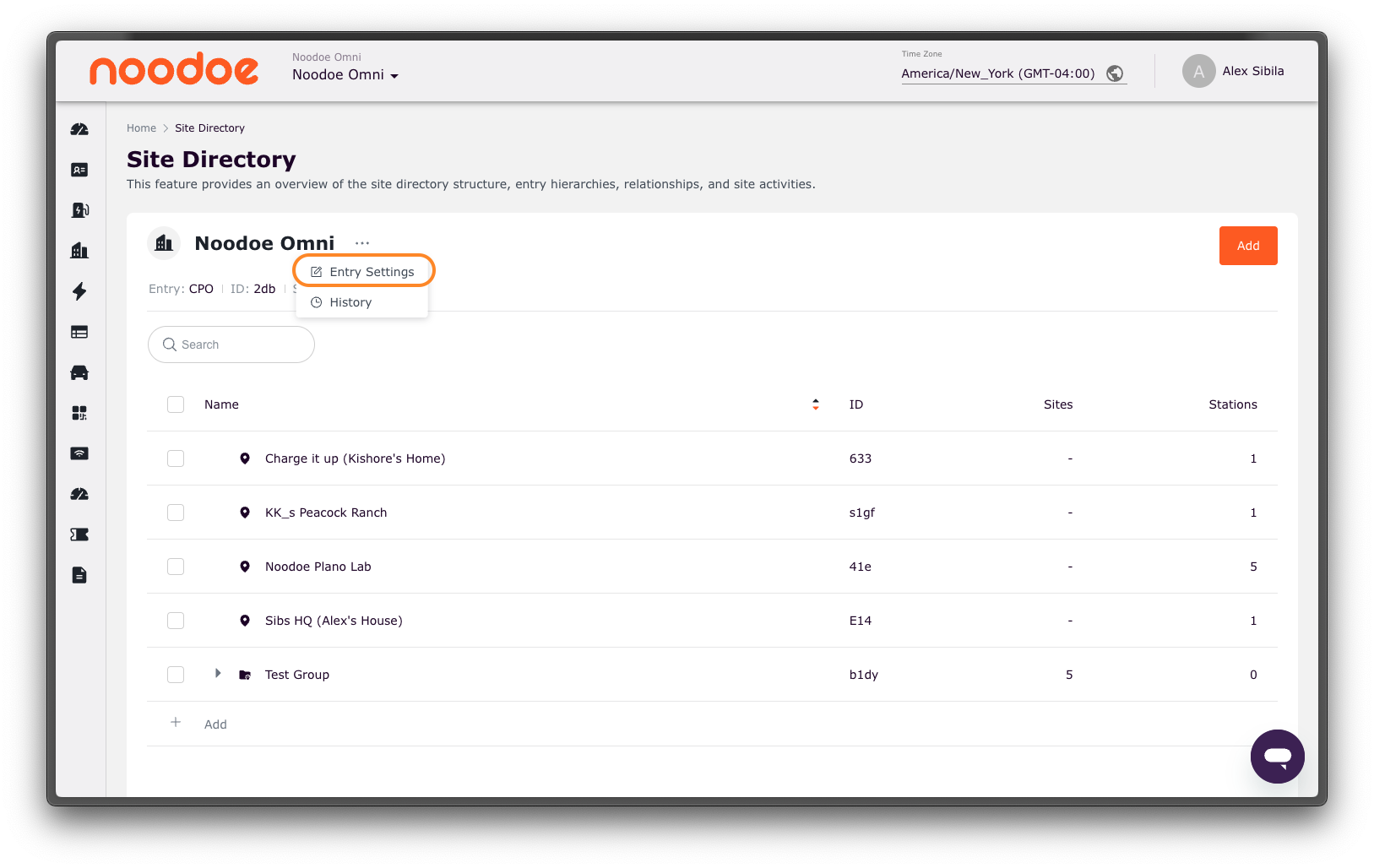Click the Sites column header
1374x868 pixels.
tap(1058, 404)
